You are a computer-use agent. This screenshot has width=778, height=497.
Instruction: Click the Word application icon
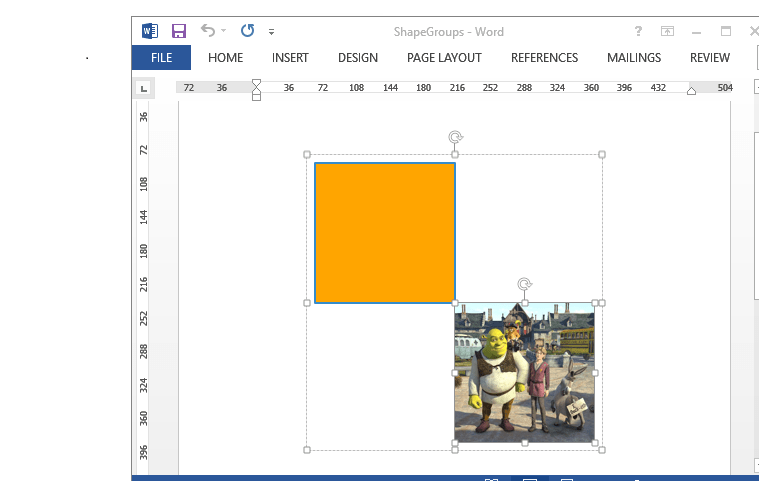pos(150,31)
